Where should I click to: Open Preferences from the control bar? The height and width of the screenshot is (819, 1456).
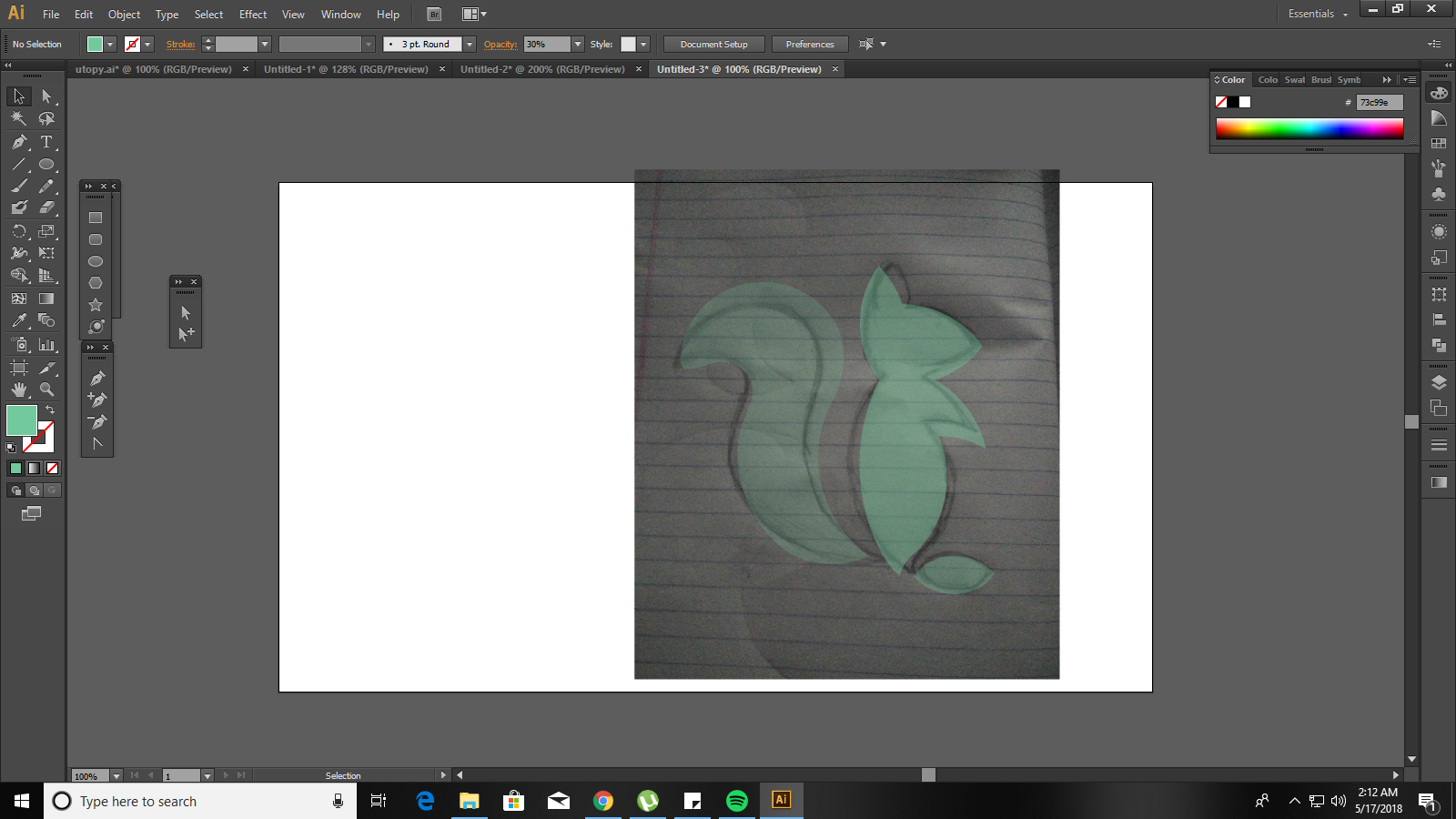[x=809, y=44]
